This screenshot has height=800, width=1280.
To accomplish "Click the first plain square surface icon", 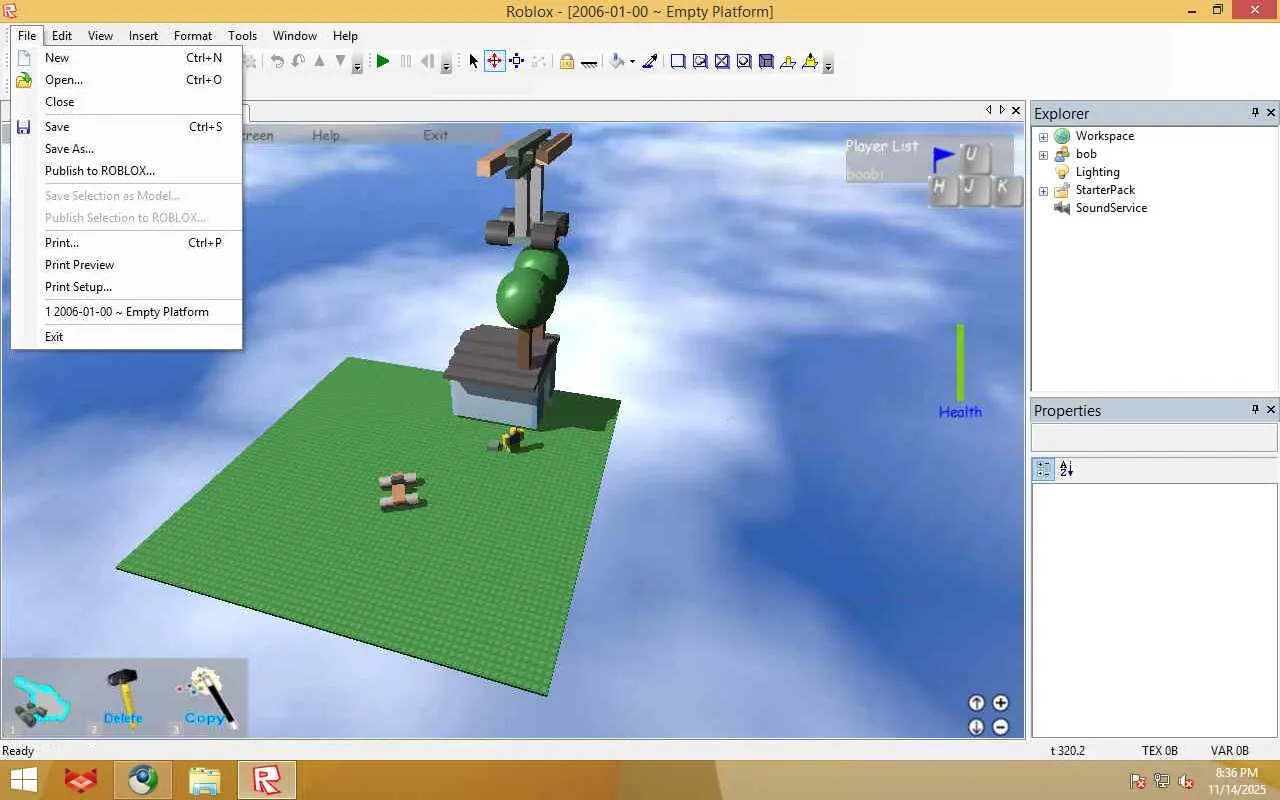I will 678,62.
